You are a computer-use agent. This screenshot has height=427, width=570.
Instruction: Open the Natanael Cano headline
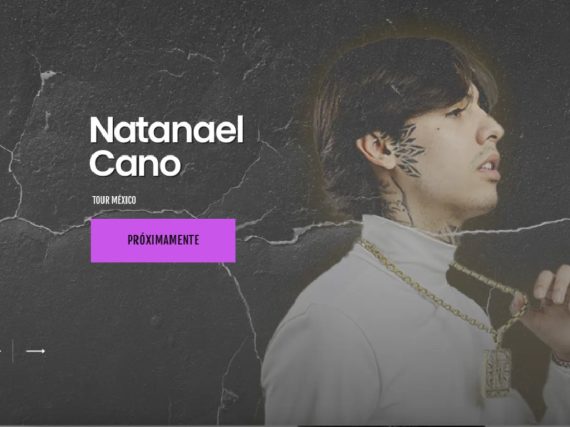(166, 146)
